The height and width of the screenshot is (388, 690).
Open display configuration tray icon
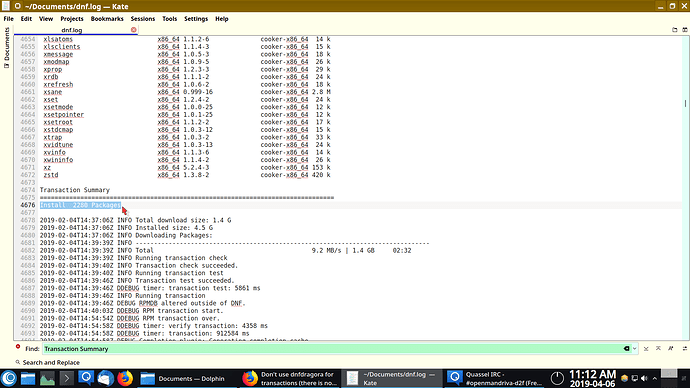(635, 378)
